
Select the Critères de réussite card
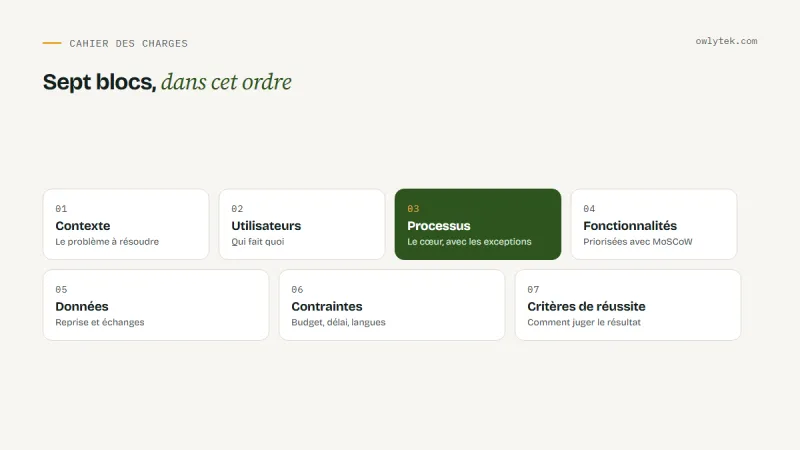click(628, 305)
